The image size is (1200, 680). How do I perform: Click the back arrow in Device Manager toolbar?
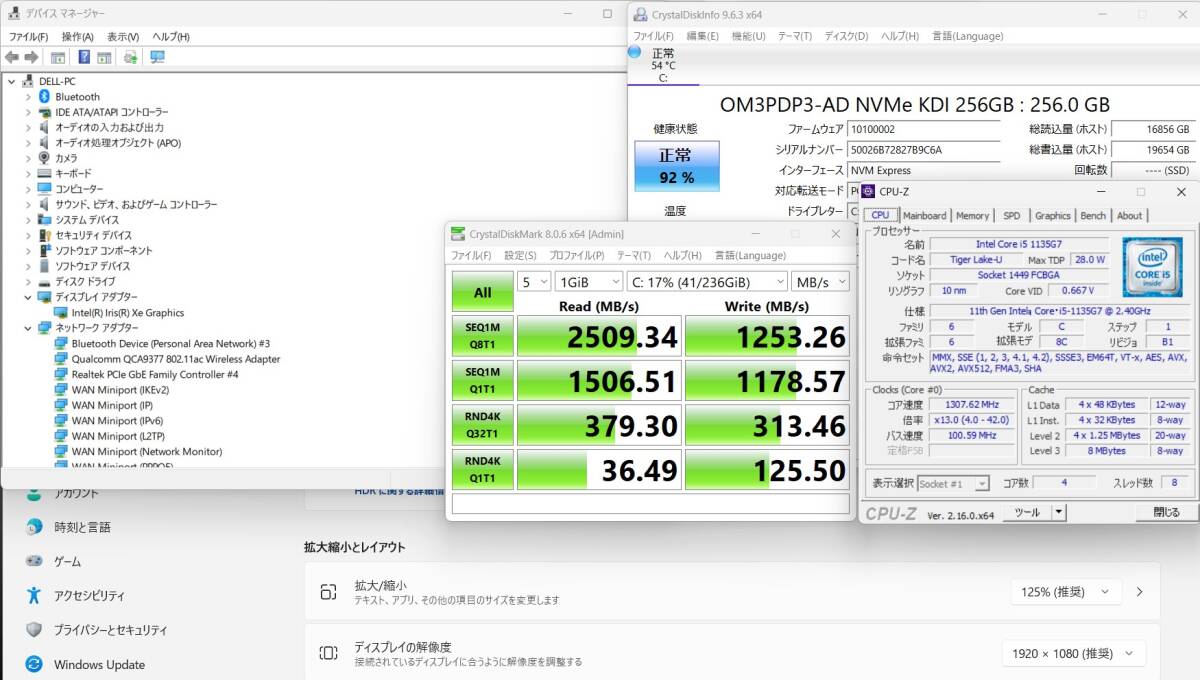tap(12, 57)
